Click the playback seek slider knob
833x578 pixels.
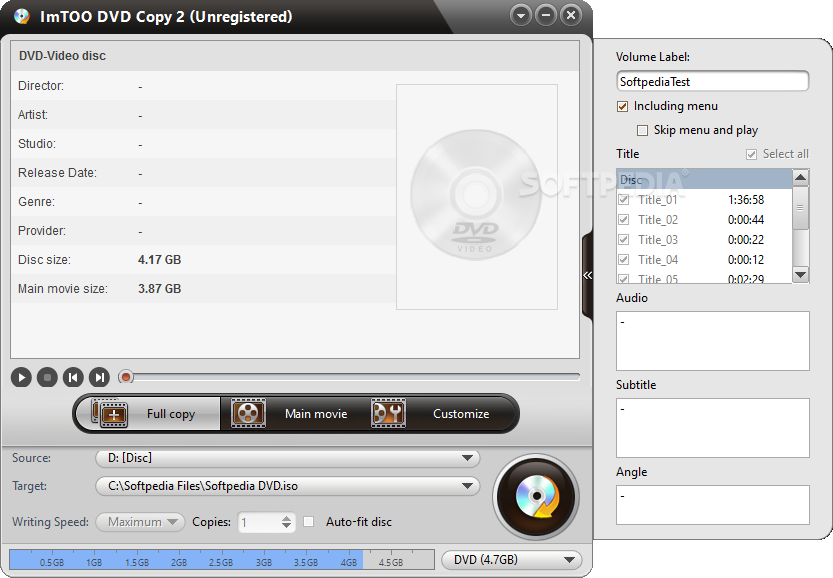[126, 377]
